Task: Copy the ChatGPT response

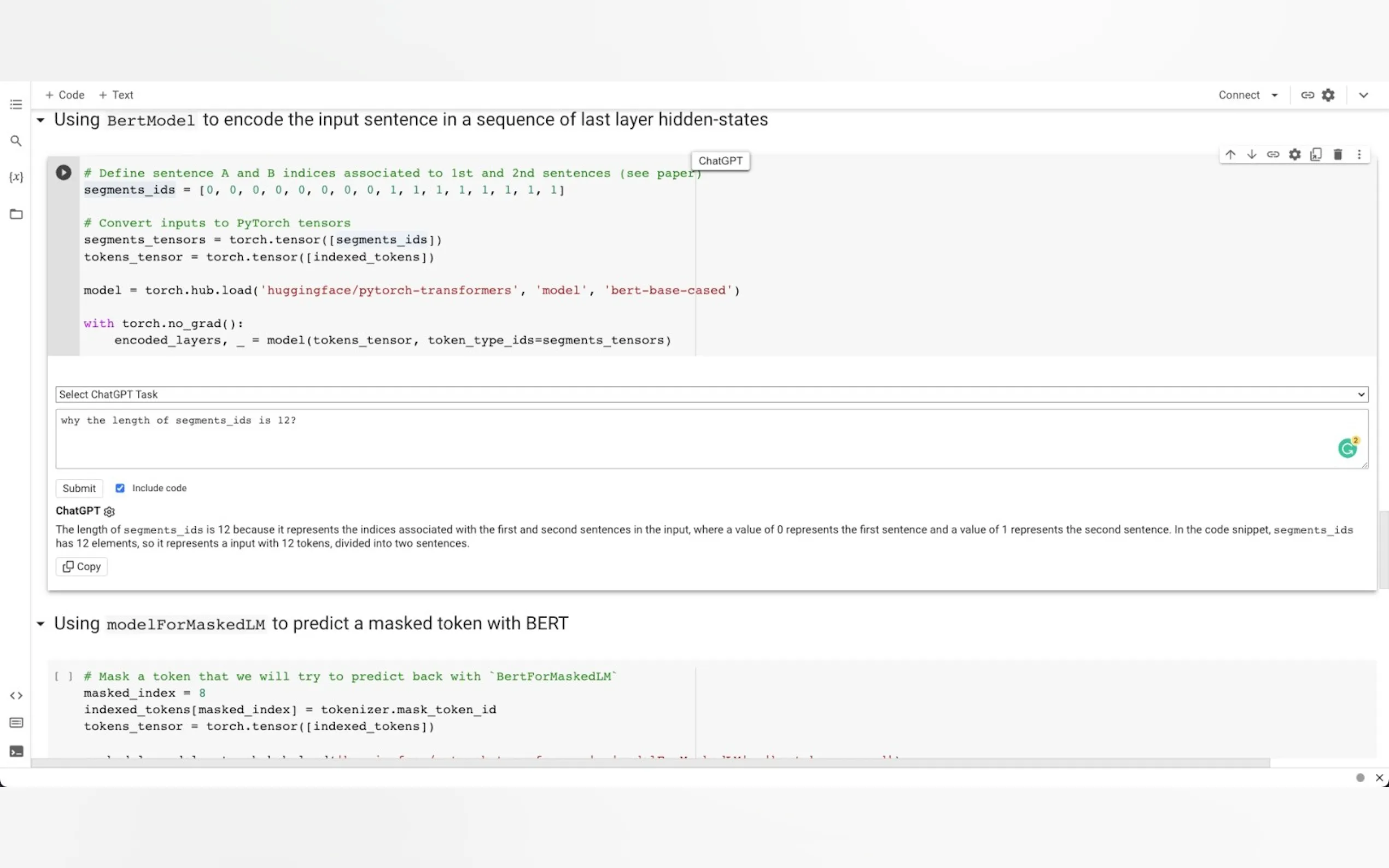Action: pos(81,567)
